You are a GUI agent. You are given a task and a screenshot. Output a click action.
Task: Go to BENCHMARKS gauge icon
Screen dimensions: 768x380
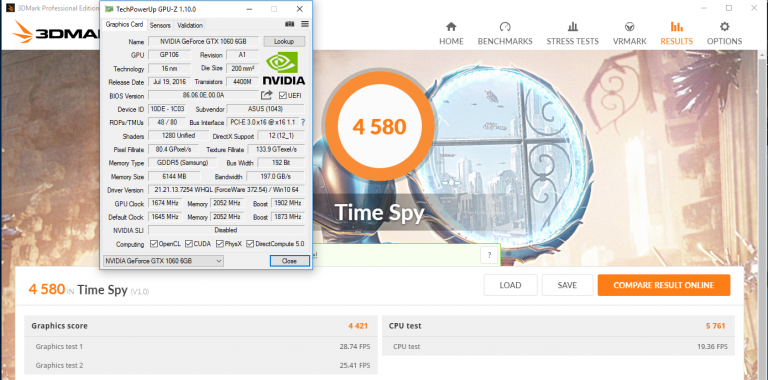pos(505,27)
